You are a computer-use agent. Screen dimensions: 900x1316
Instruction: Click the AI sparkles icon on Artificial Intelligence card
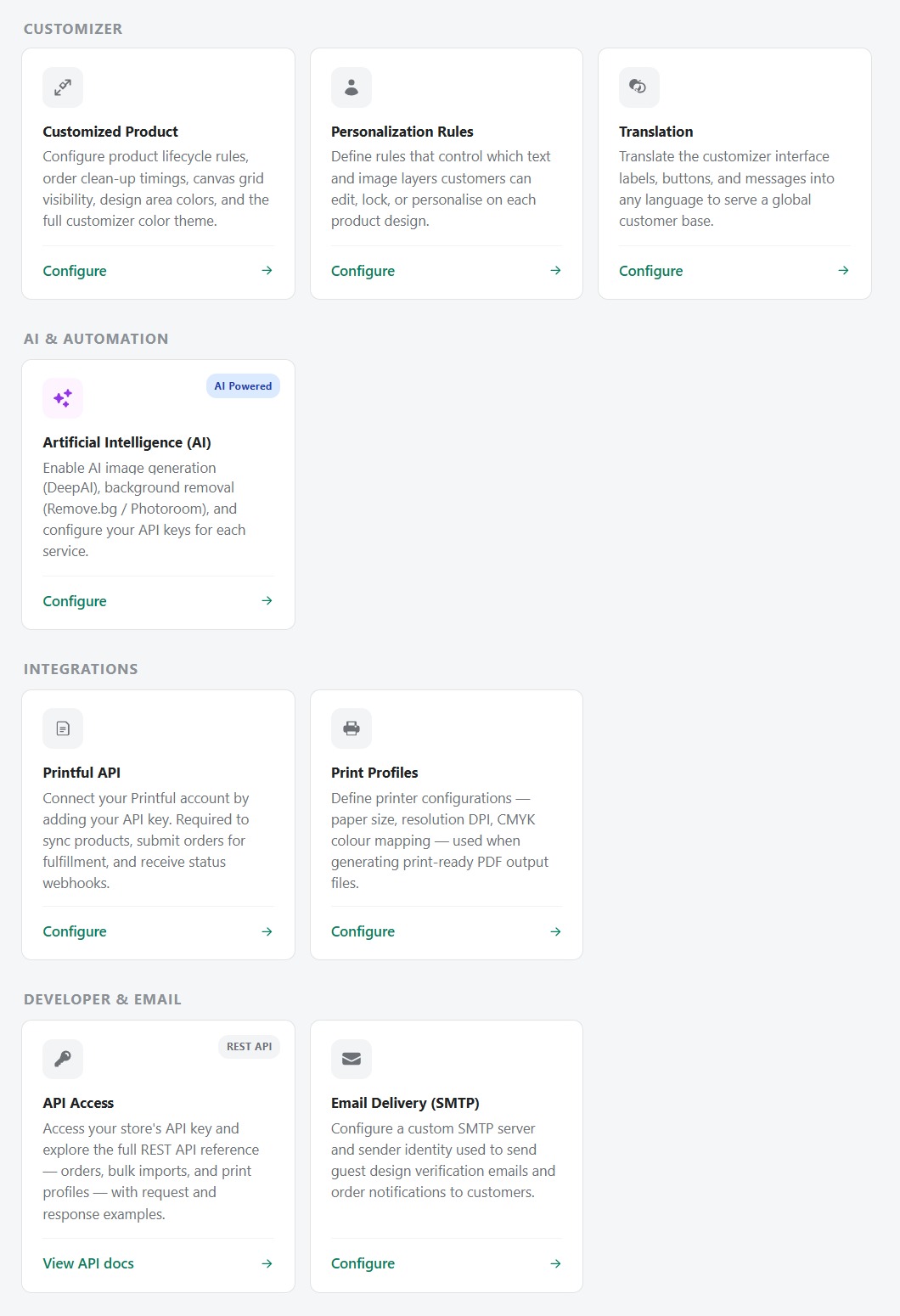click(x=62, y=397)
